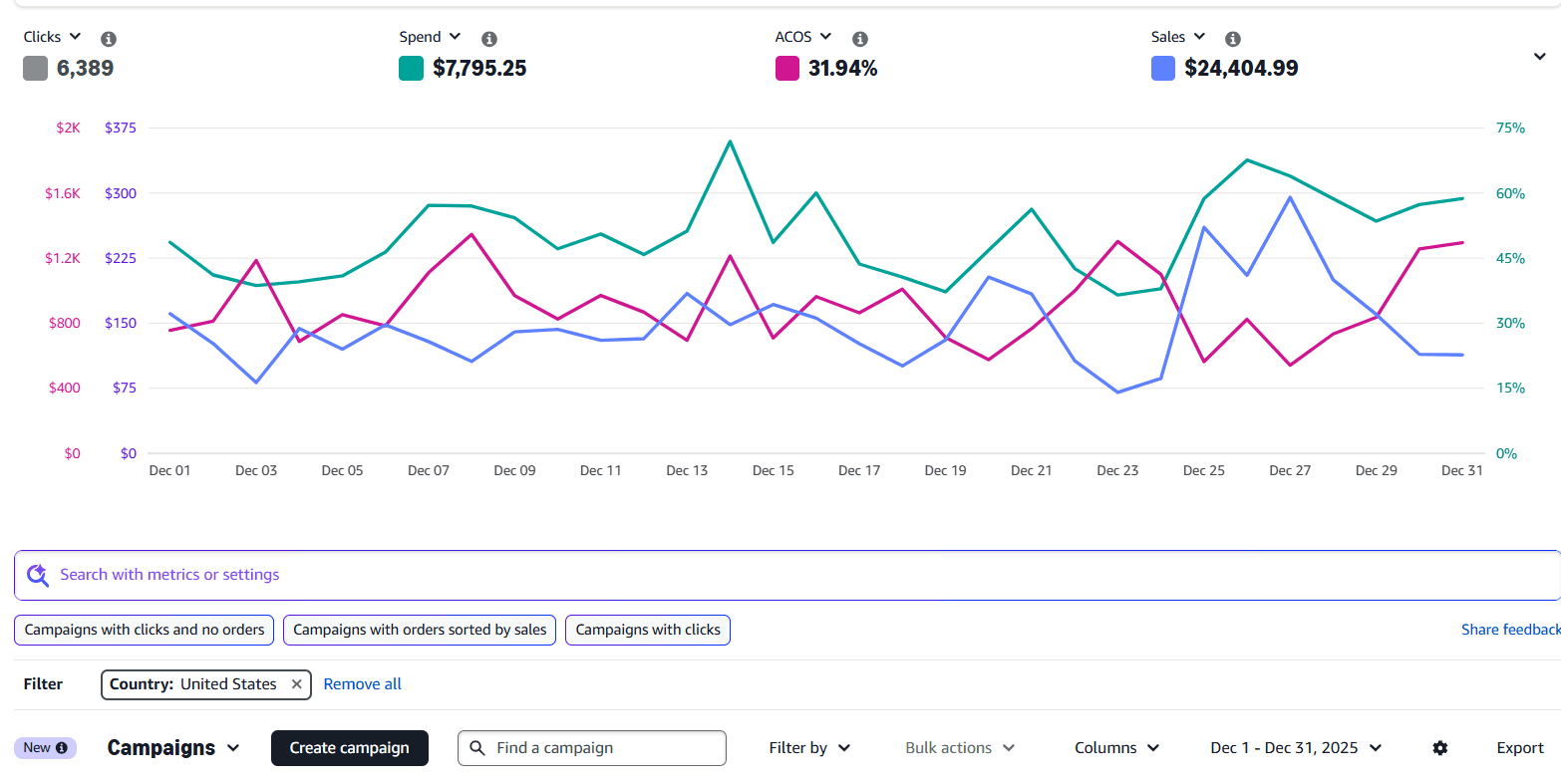Screen dimensions: 1561x784
Task: Open the table settings gear
Action: pos(1439,747)
